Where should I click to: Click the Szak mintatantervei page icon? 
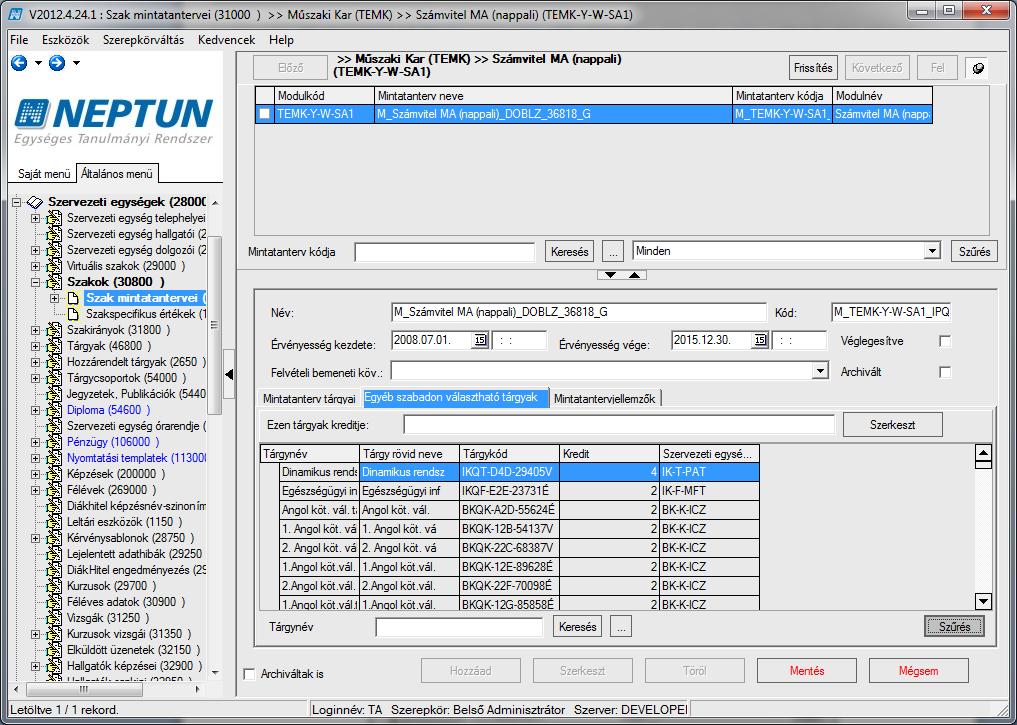point(74,298)
